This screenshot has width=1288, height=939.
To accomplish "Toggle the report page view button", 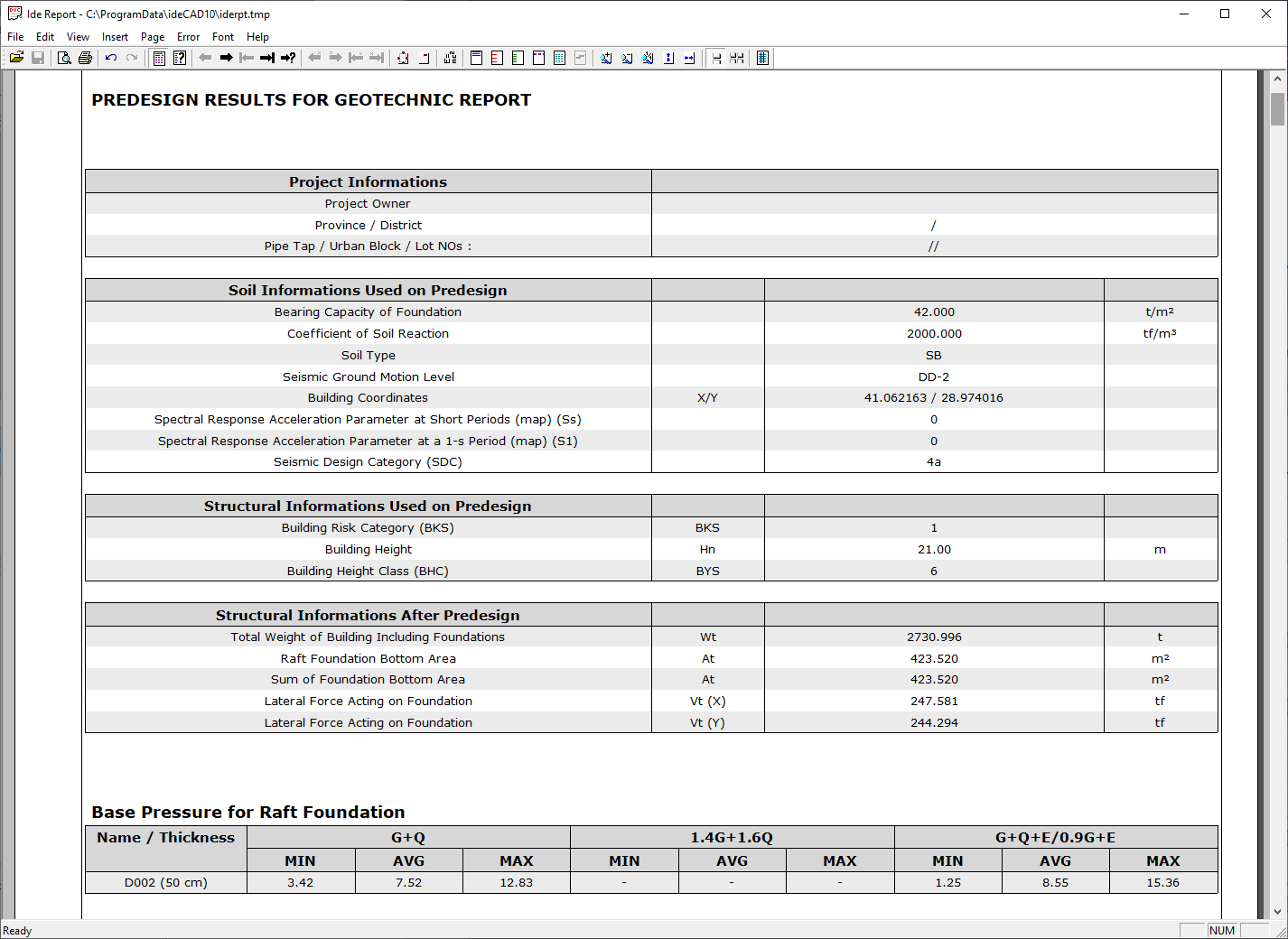I will [762, 58].
